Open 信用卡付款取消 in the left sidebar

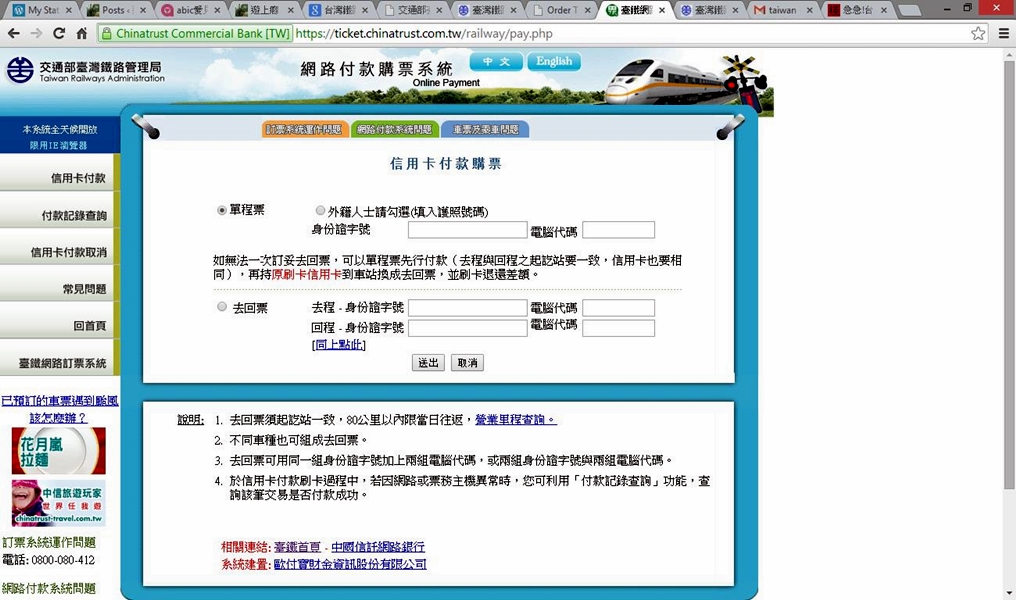pos(60,252)
